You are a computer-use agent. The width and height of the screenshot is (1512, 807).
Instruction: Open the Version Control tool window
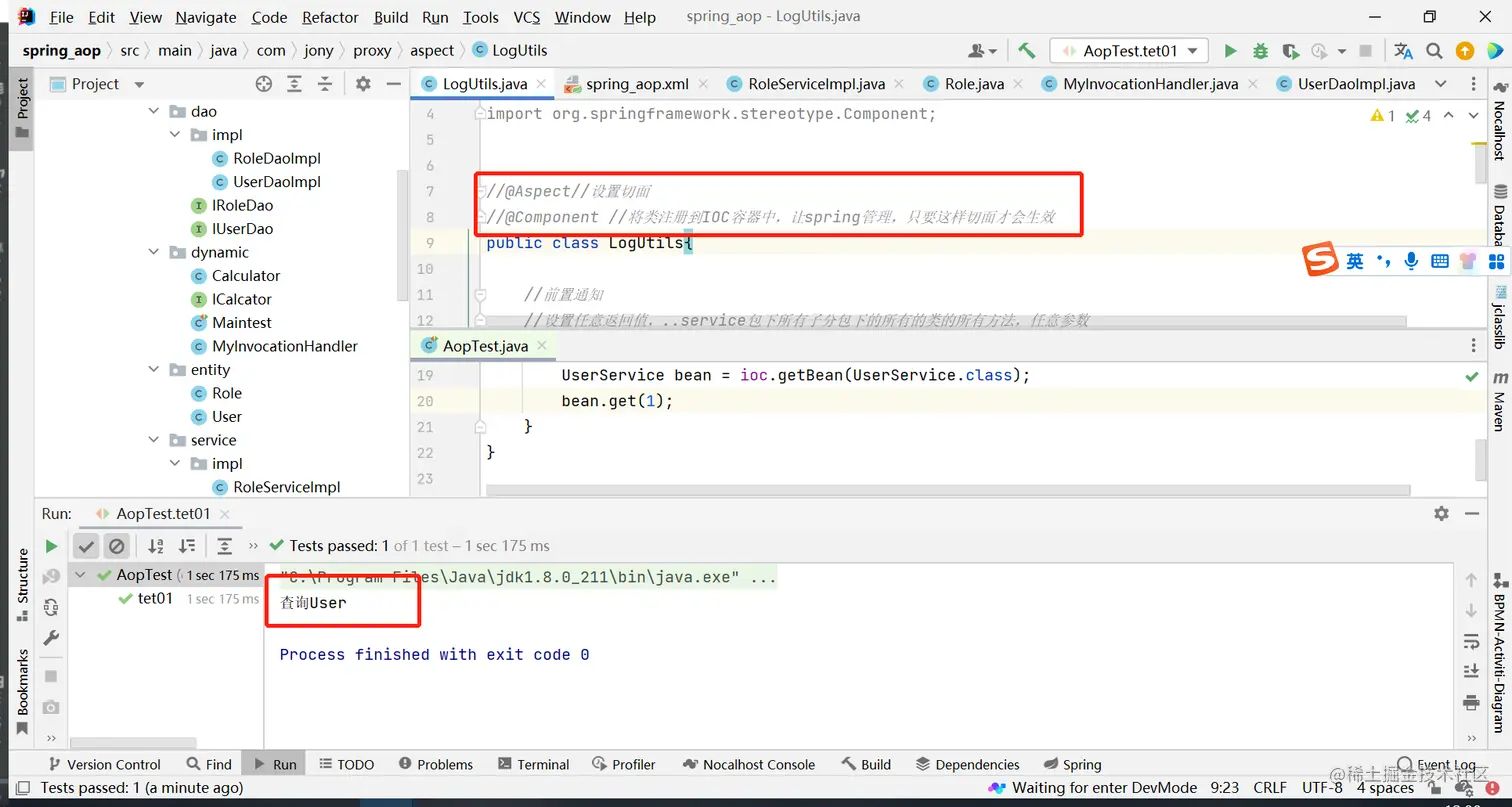pyautogui.click(x=104, y=764)
